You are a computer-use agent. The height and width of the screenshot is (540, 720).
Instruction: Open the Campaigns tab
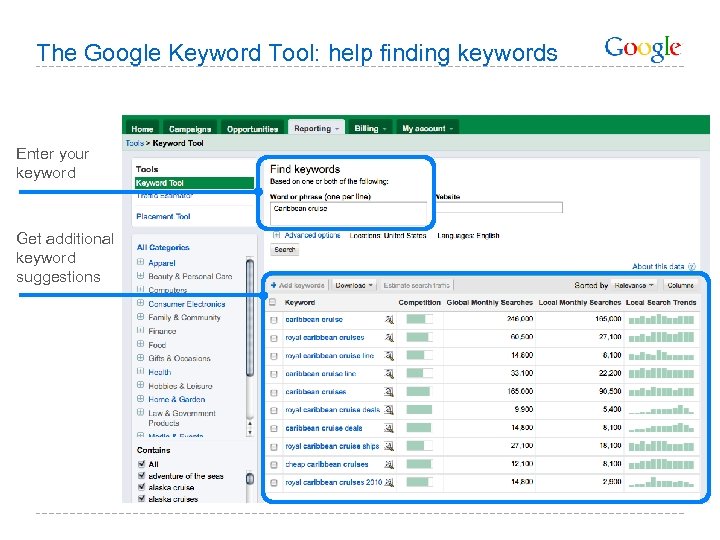tap(190, 129)
